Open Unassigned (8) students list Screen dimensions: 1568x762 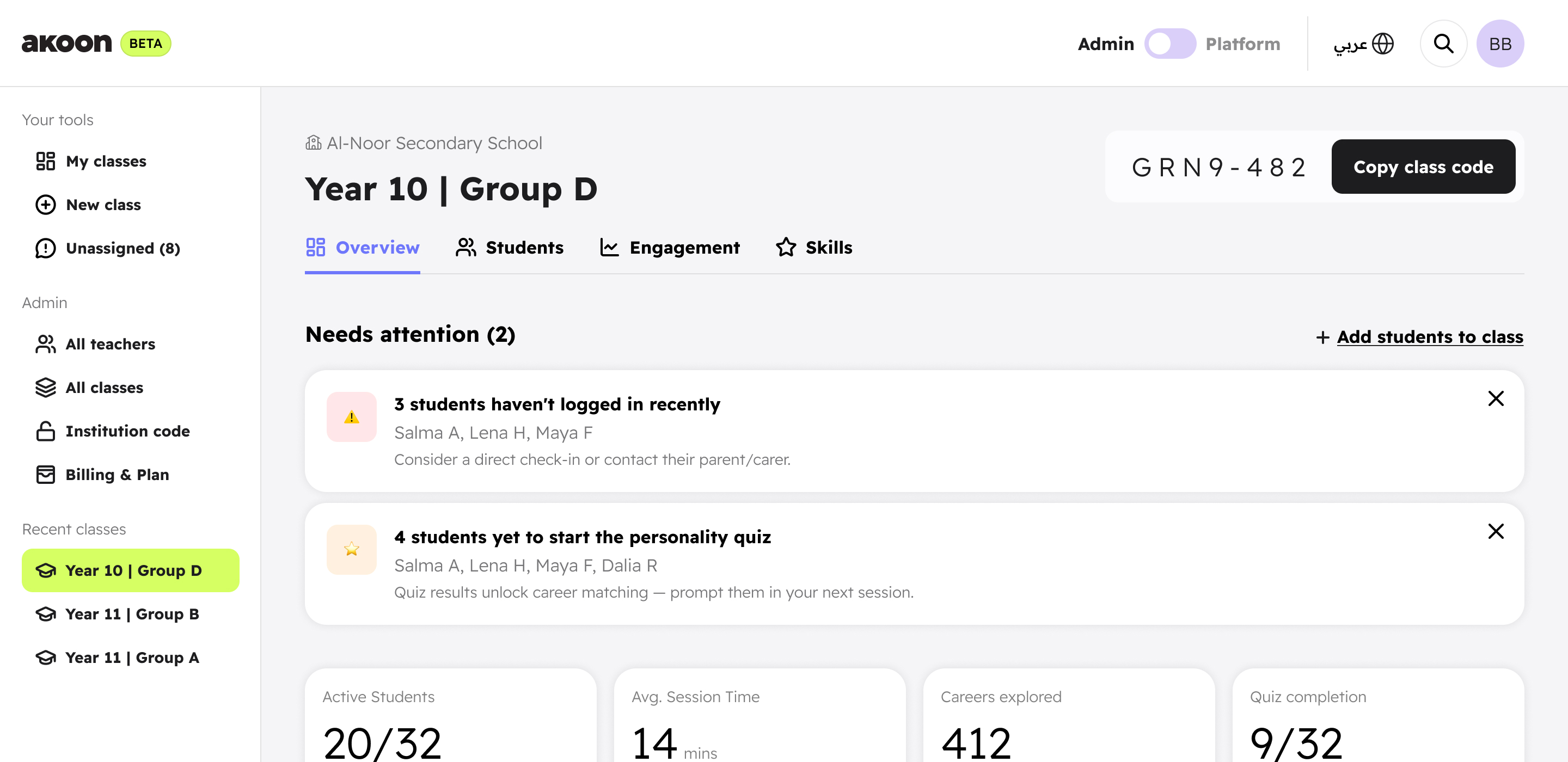coord(108,248)
